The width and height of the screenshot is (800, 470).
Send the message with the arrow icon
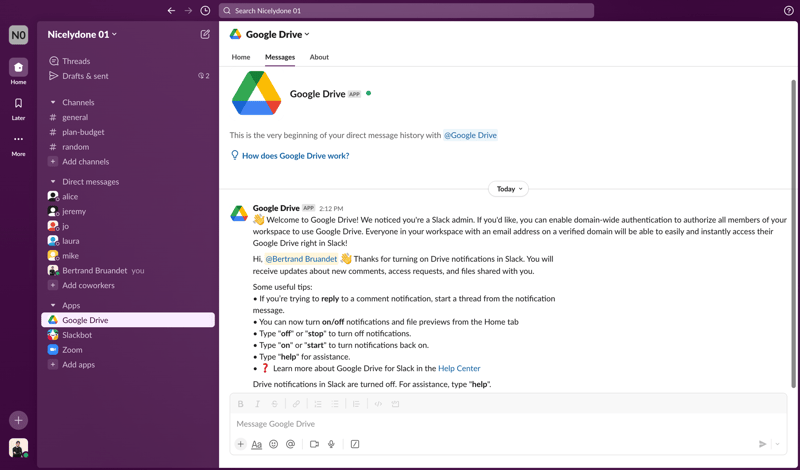(x=762, y=444)
